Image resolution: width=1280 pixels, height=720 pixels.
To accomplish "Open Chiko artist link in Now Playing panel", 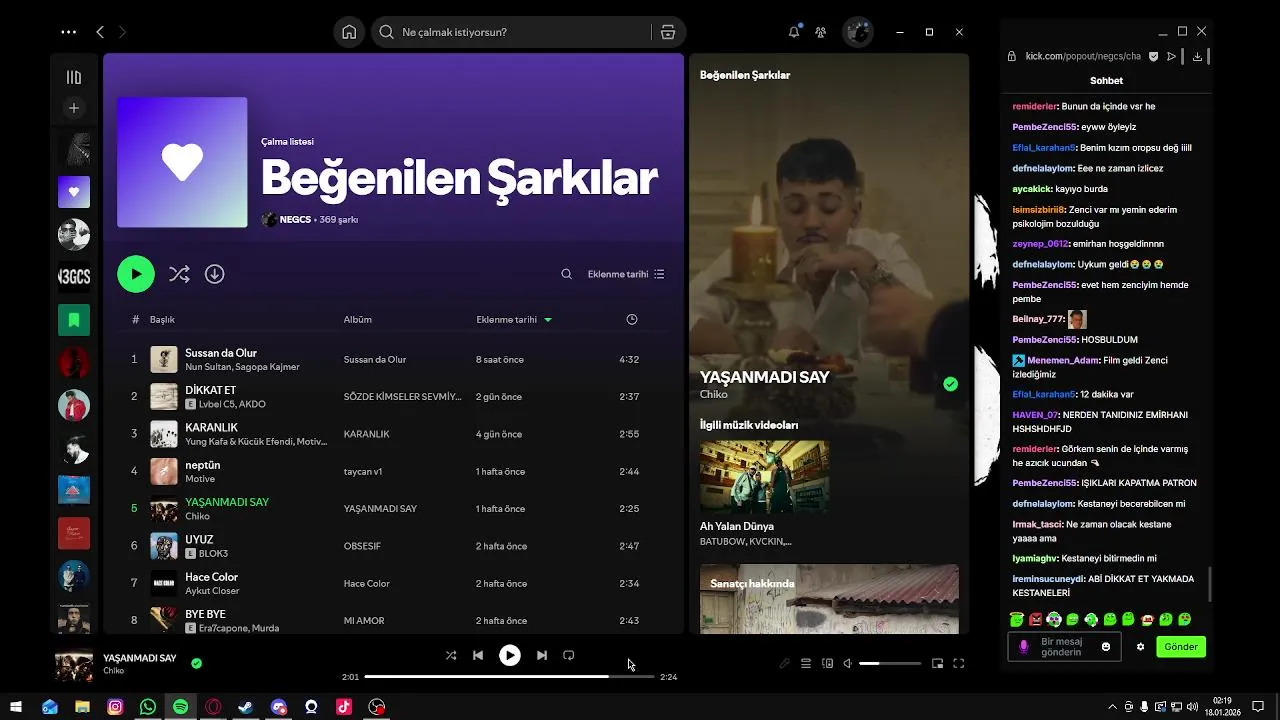I will pos(713,394).
